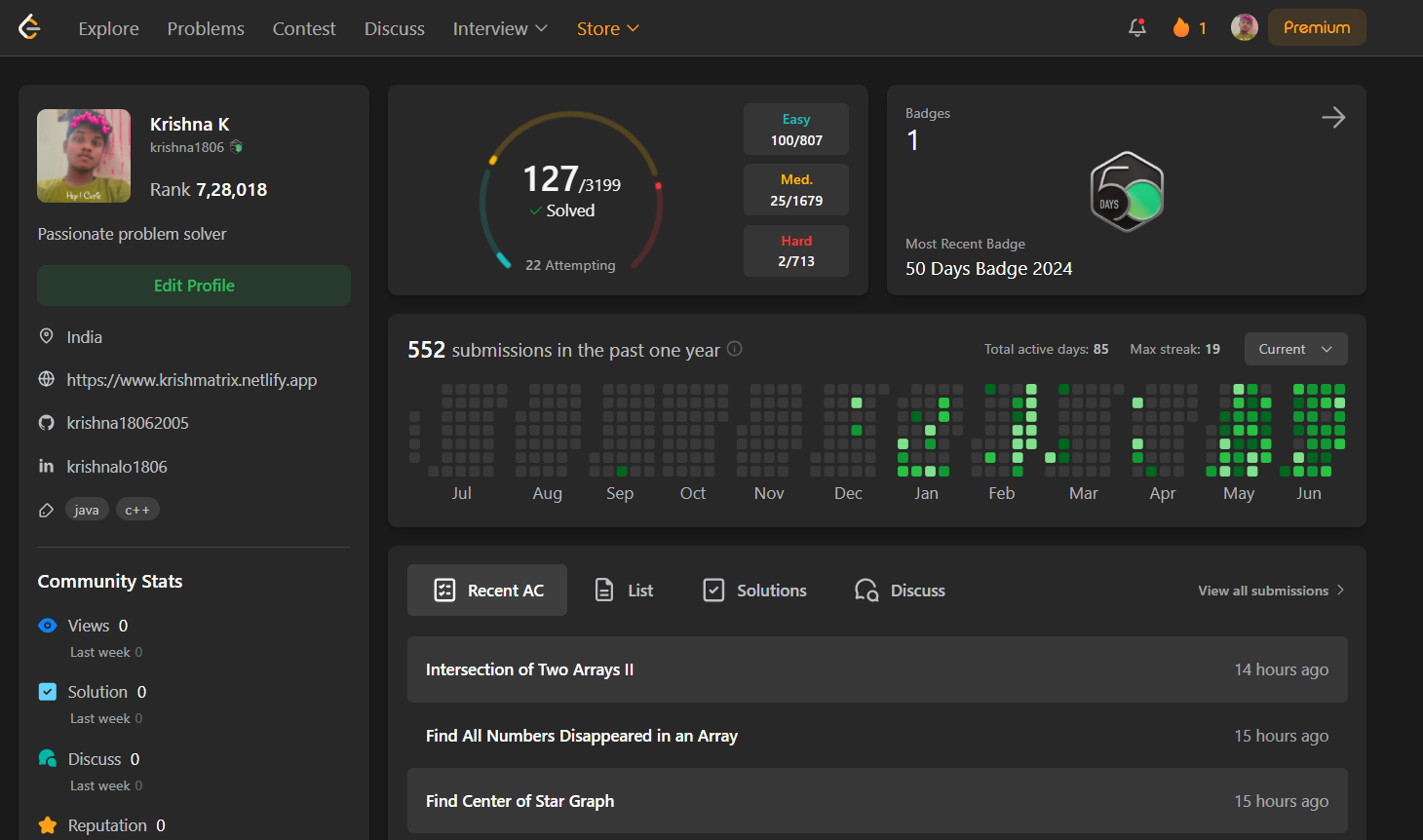Switch to the List tab
The height and width of the screenshot is (840, 1423).
(624, 590)
